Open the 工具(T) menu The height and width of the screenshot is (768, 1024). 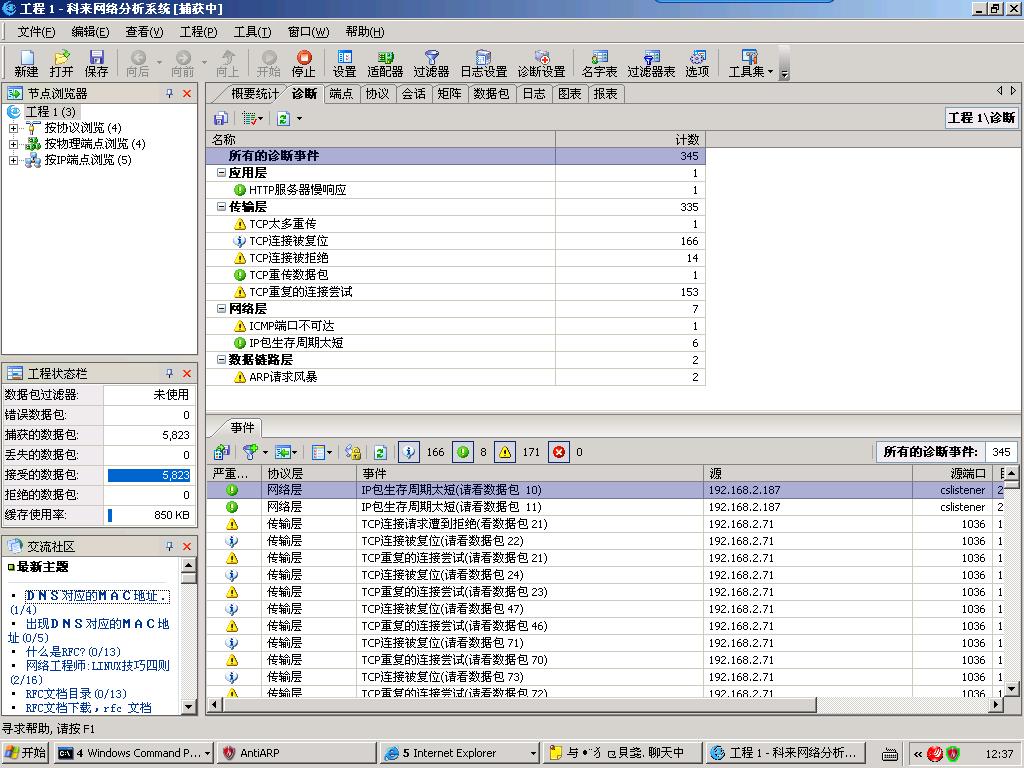click(x=252, y=32)
